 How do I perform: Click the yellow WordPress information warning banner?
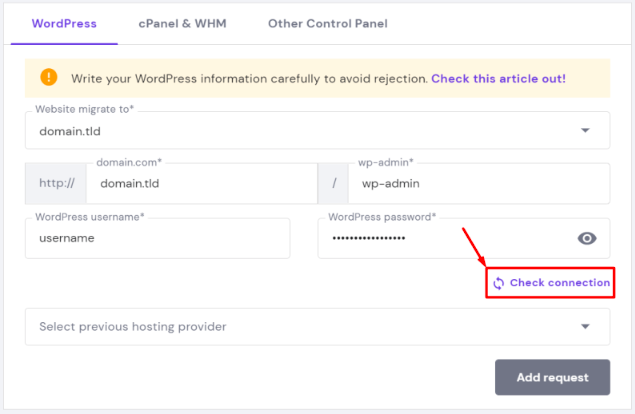(x=250, y=77)
